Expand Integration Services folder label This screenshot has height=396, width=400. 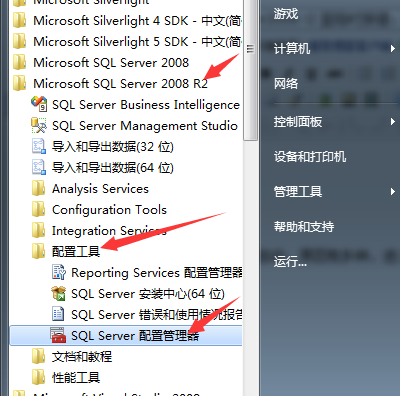(x=109, y=231)
